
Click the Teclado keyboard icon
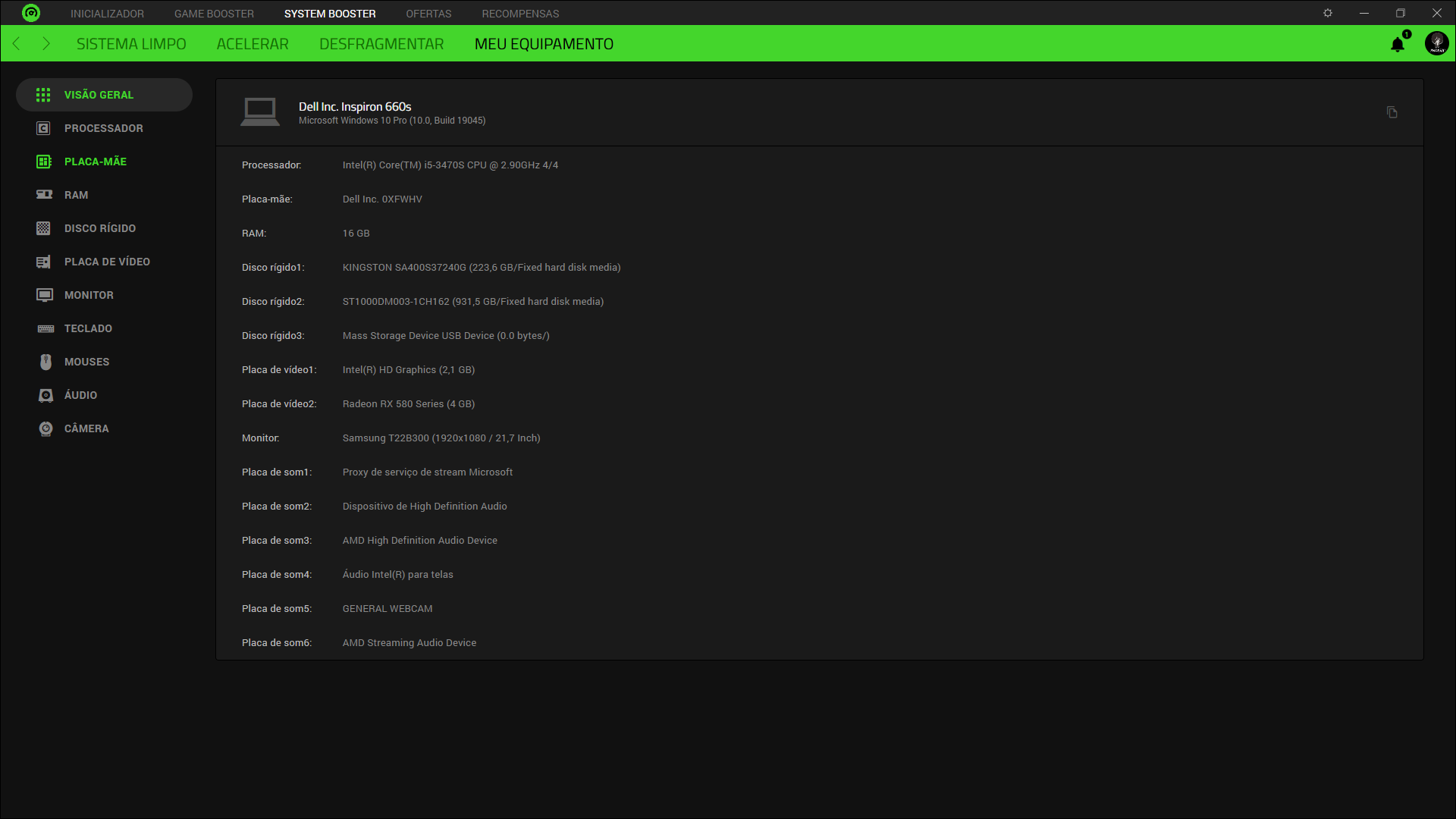[x=45, y=328]
